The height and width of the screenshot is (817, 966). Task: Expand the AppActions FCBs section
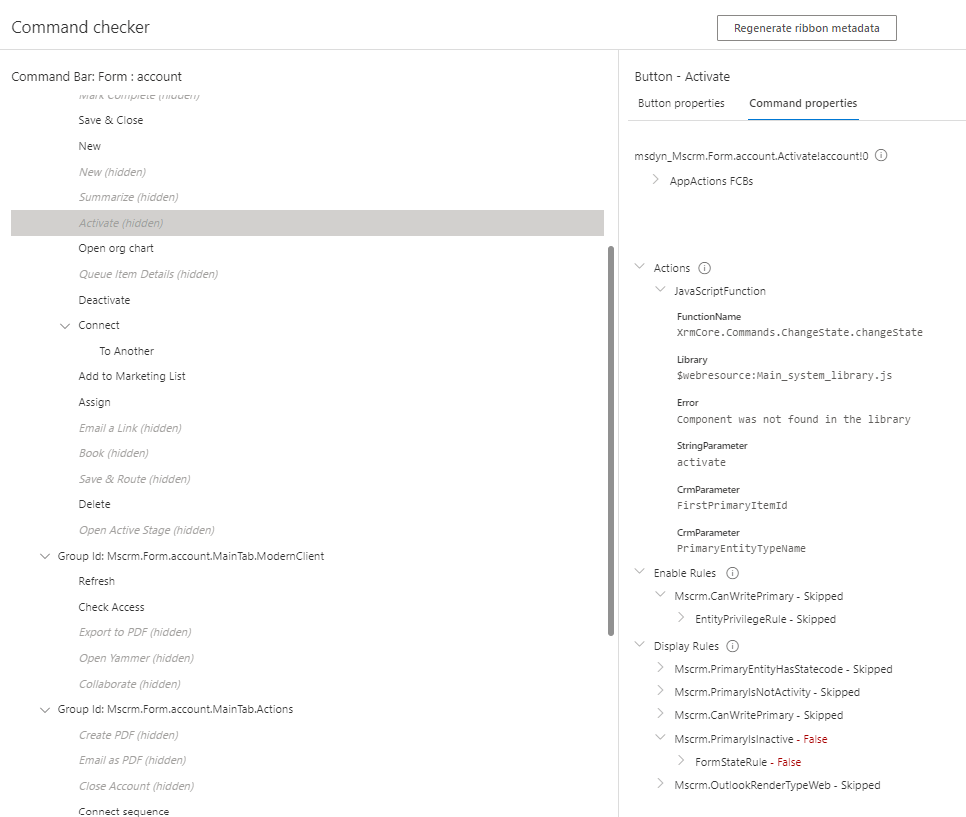point(655,180)
